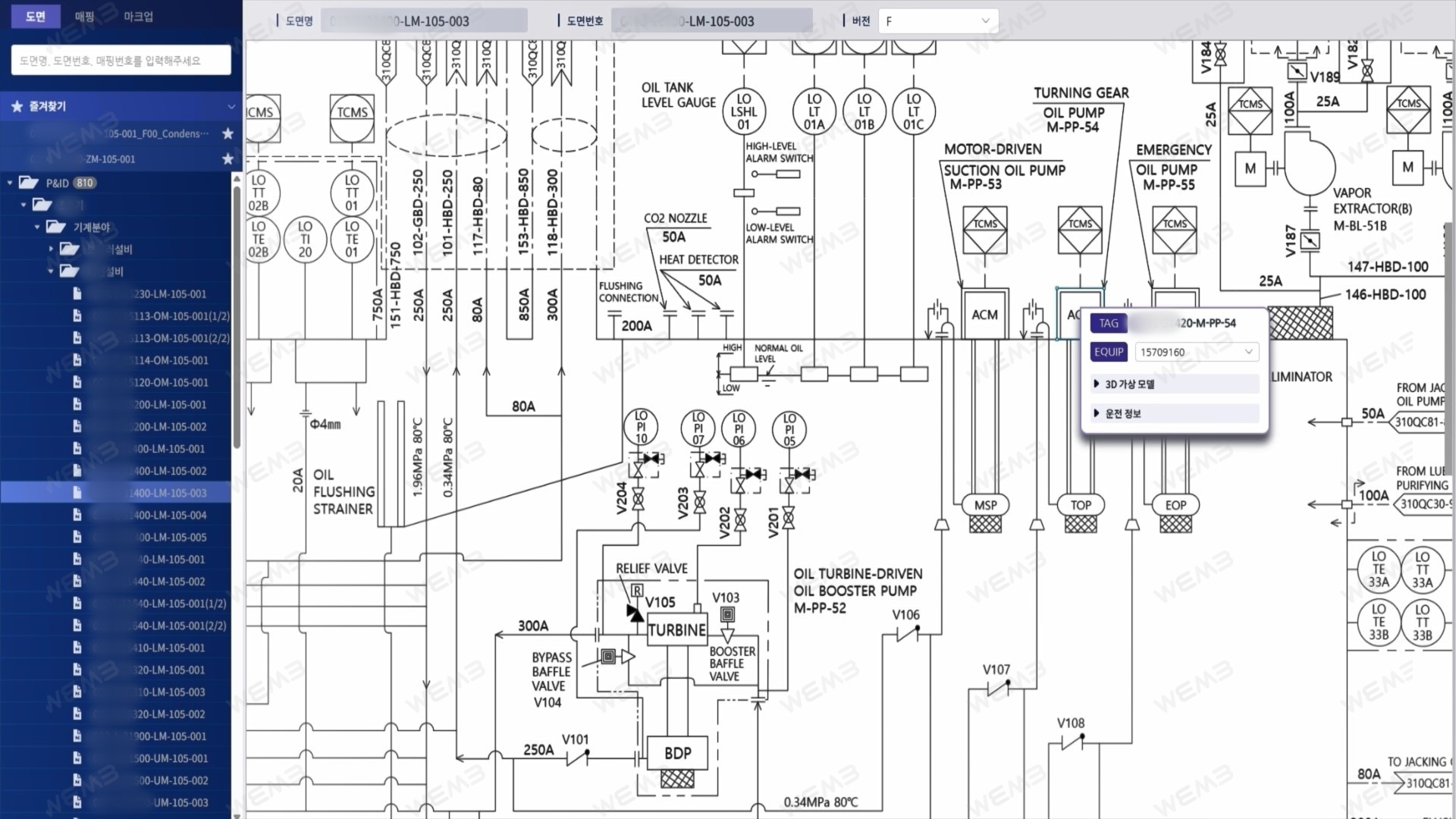Switch to the 마크업 tab
1456x819 pixels.
tap(138, 16)
